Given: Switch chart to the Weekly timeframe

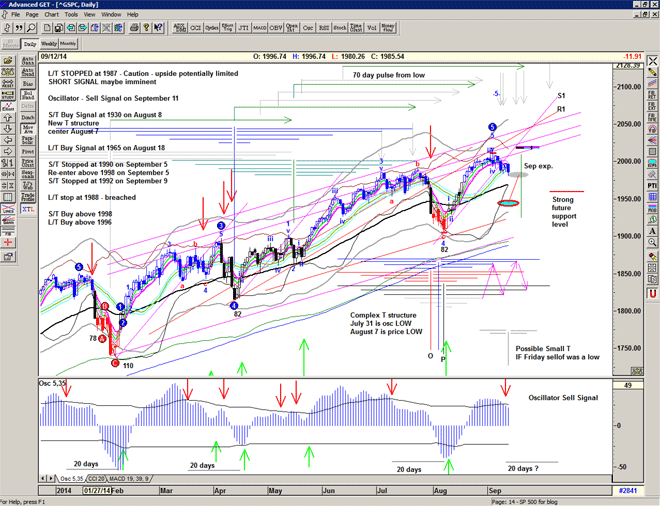Looking at the screenshot, I should tap(49, 43).
